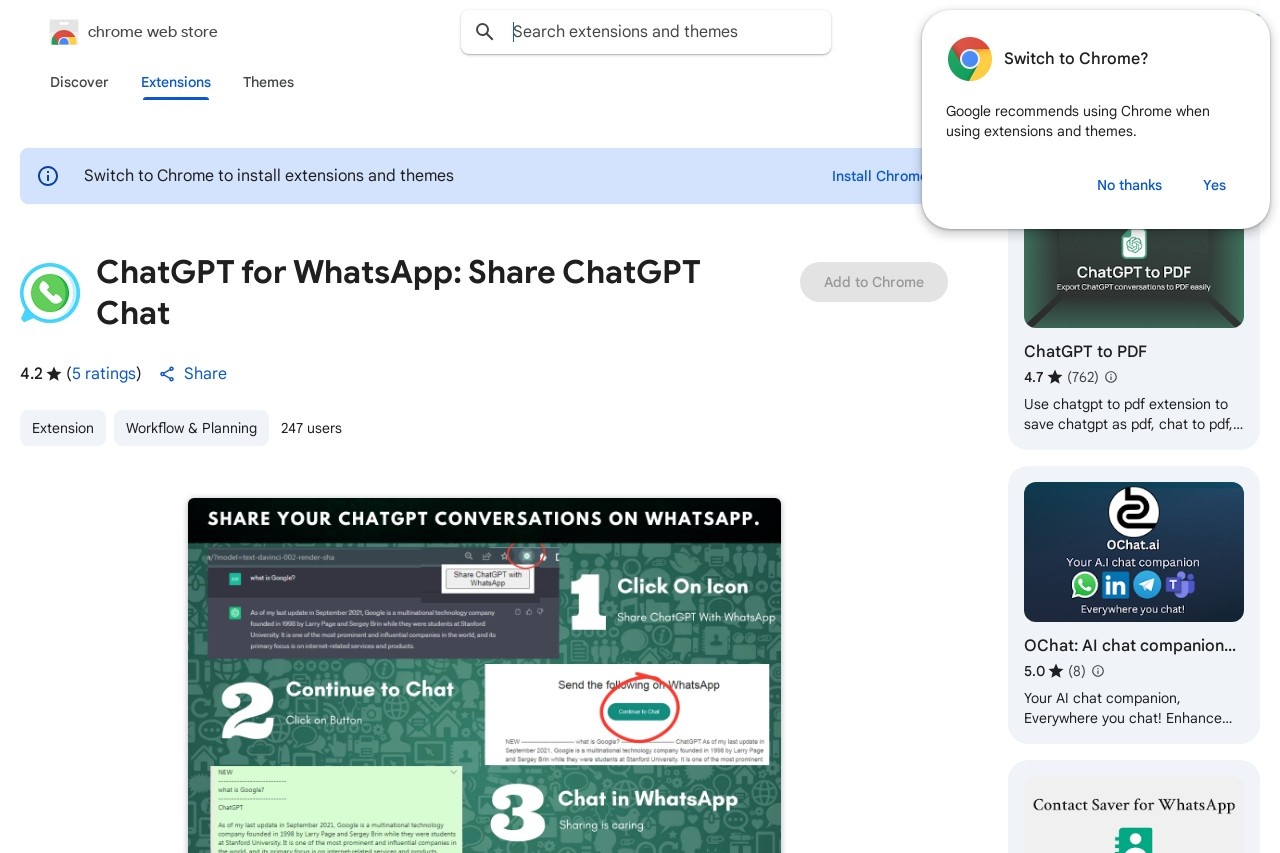Screen dimensions: 1280x853
Task: Click the ChatGPT for WhatsApp extension title
Action: click(x=398, y=292)
